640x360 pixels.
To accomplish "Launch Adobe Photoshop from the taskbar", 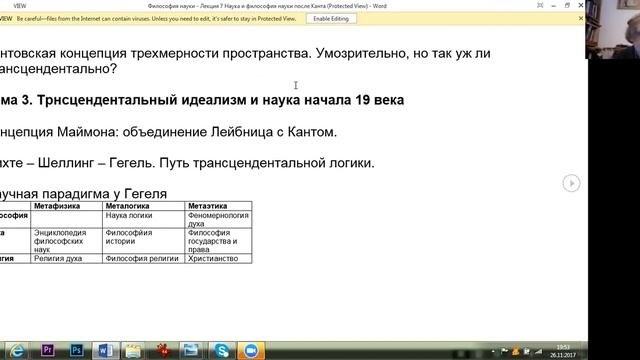I will point(76,350).
